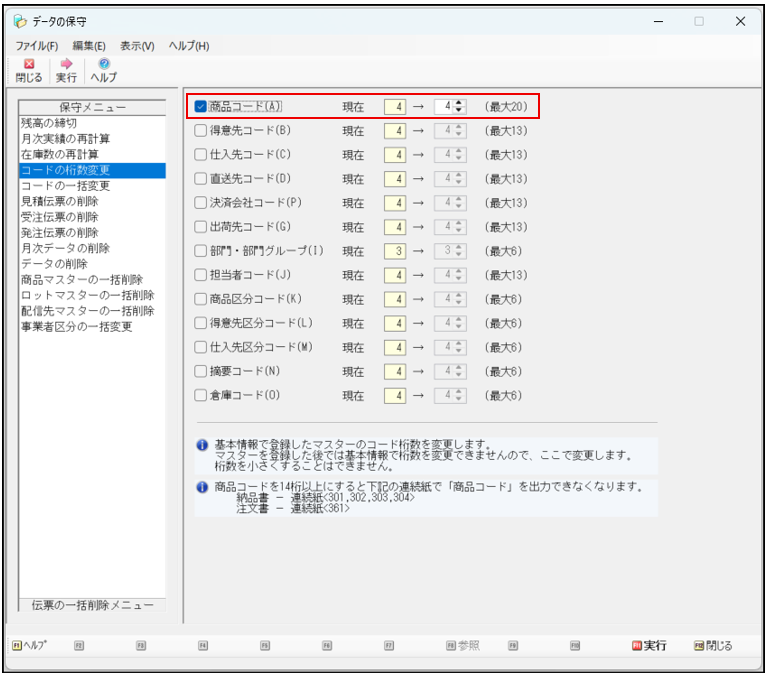Click the F12 閉じる function key button
The image size is (769, 675).
713,646
